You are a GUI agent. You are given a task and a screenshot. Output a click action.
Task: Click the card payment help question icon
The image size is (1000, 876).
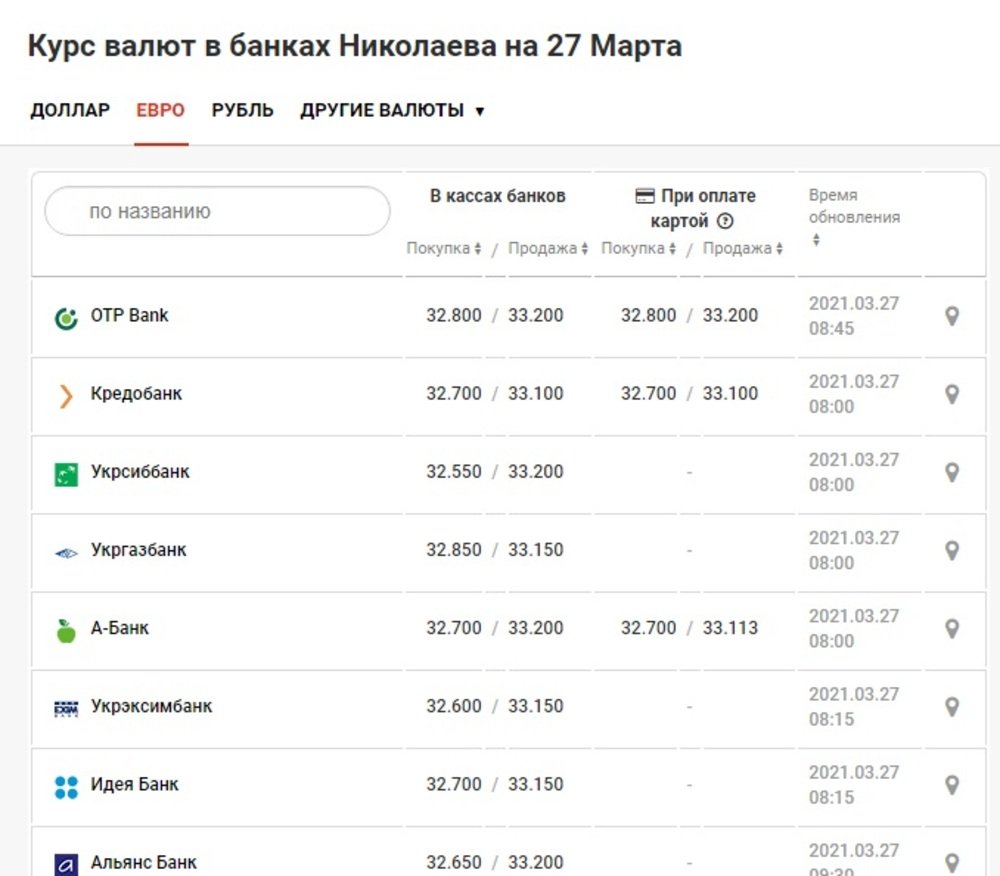[x=725, y=221]
